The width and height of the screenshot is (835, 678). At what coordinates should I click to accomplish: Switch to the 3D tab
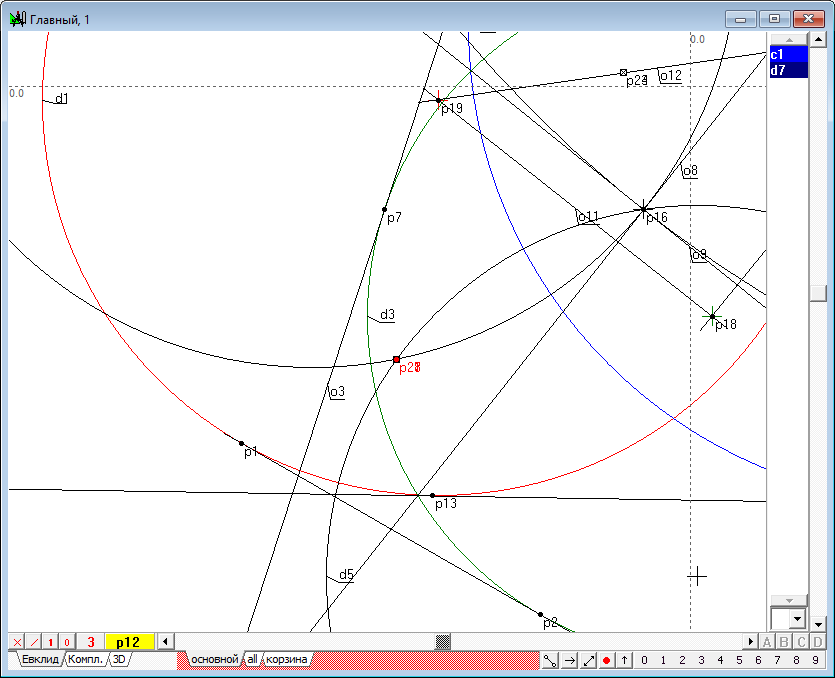(119, 659)
